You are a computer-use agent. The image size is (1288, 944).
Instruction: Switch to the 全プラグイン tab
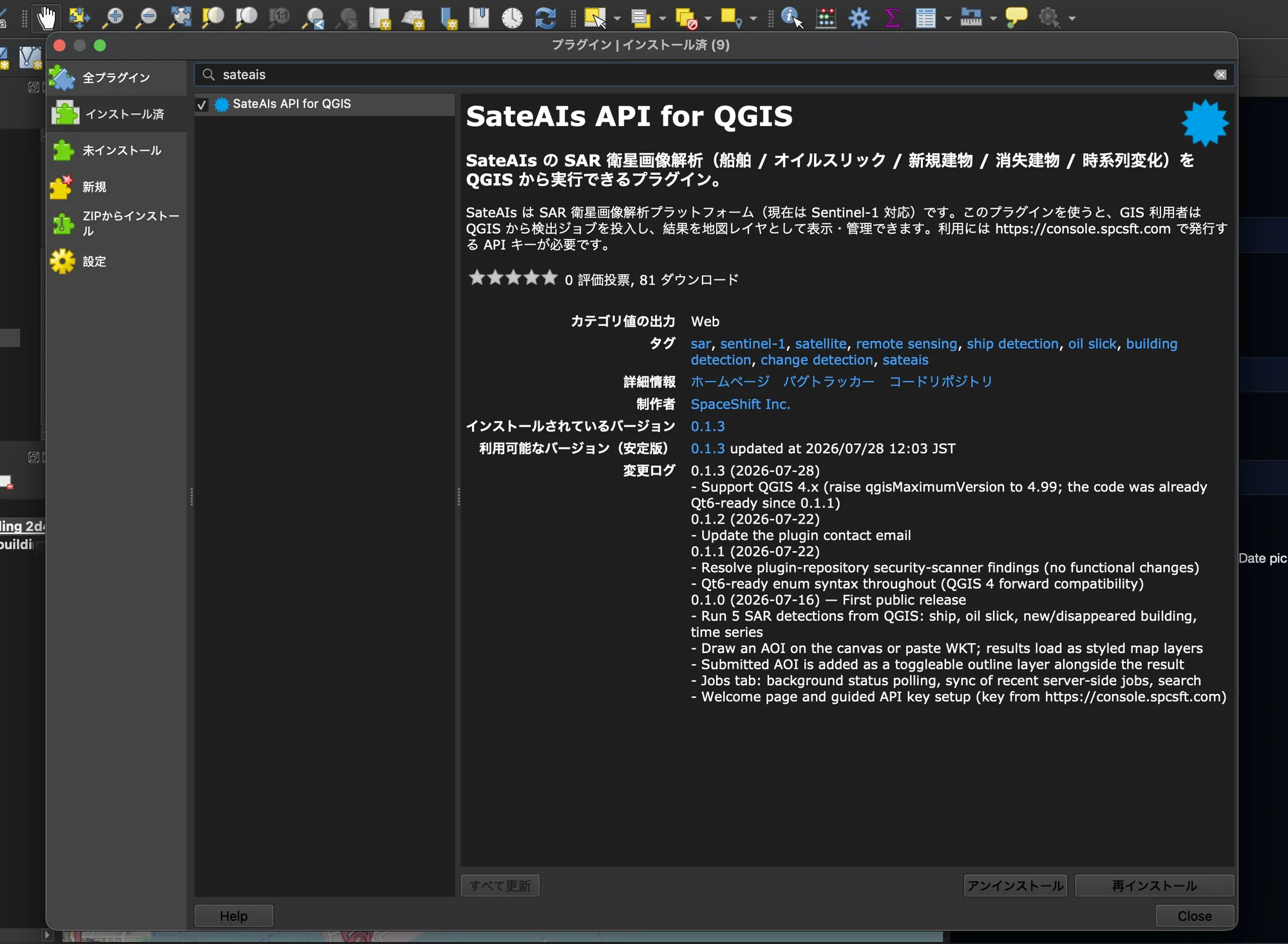pyautogui.click(x=117, y=78)
